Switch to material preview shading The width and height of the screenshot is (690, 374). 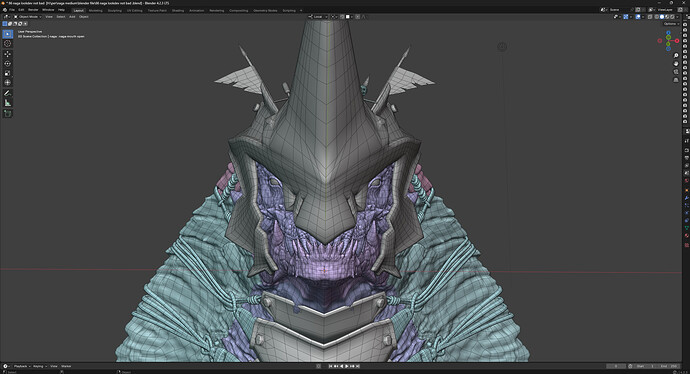667,17
